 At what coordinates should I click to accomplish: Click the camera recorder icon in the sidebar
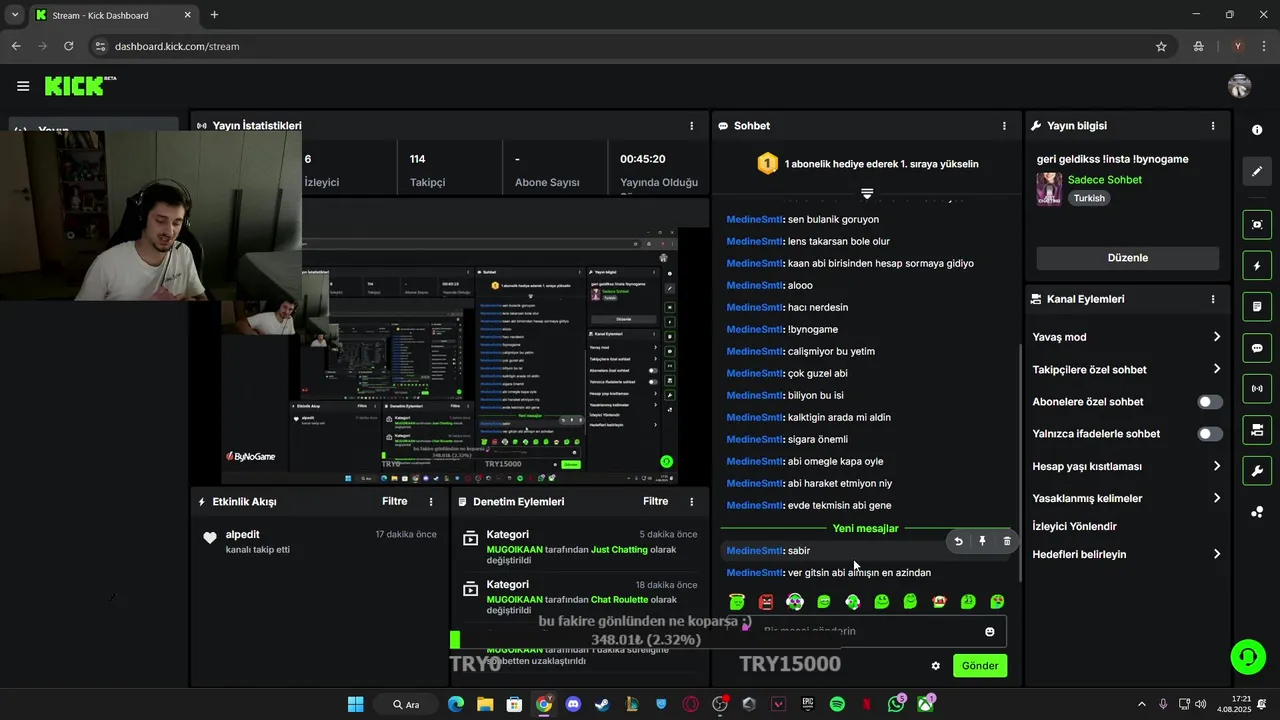(x=1257, y=430)
